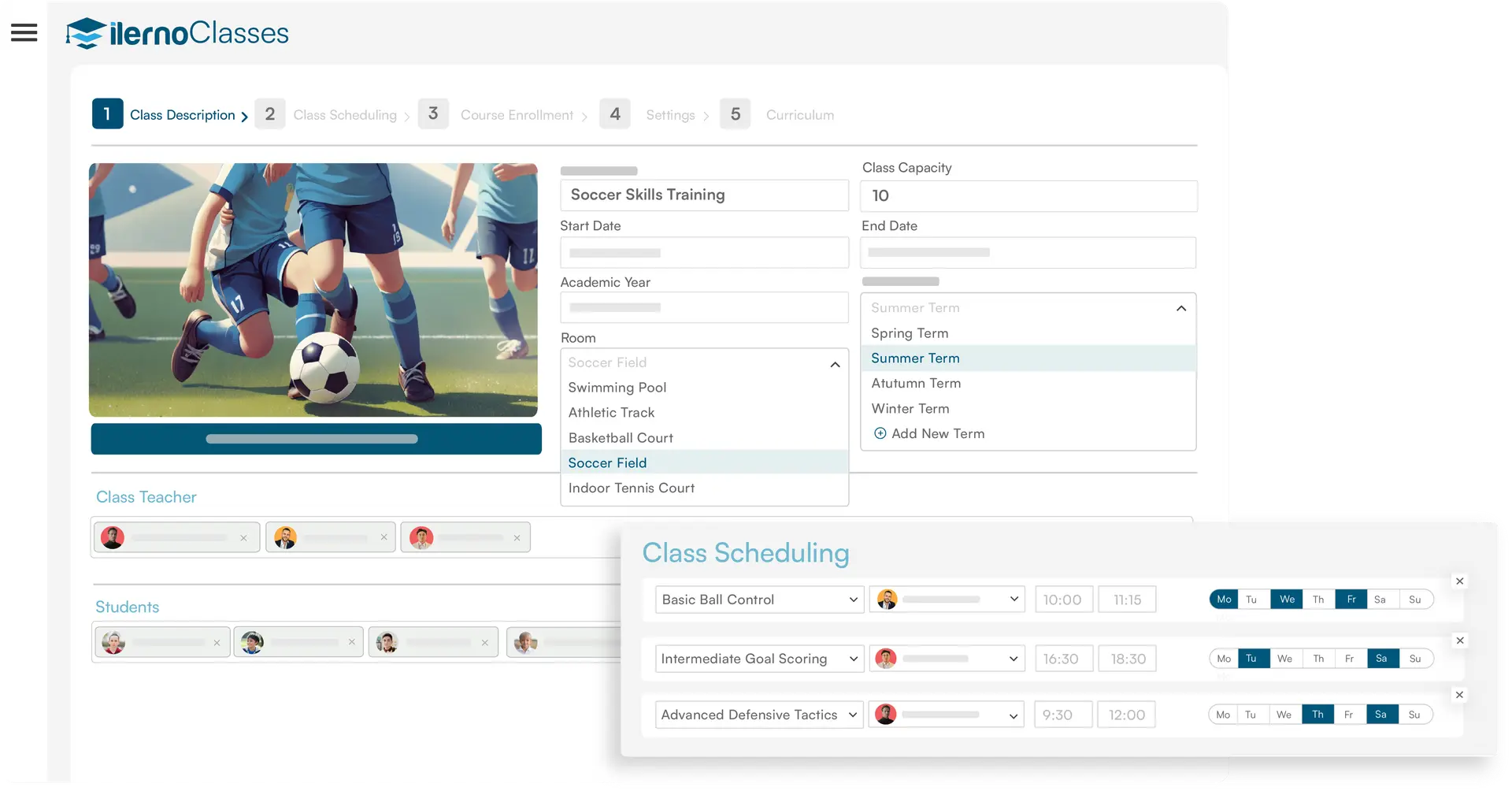Viewport: 1512px width, 791px height.
Task: Click the fourth student avatar
Action: [525, 642]
